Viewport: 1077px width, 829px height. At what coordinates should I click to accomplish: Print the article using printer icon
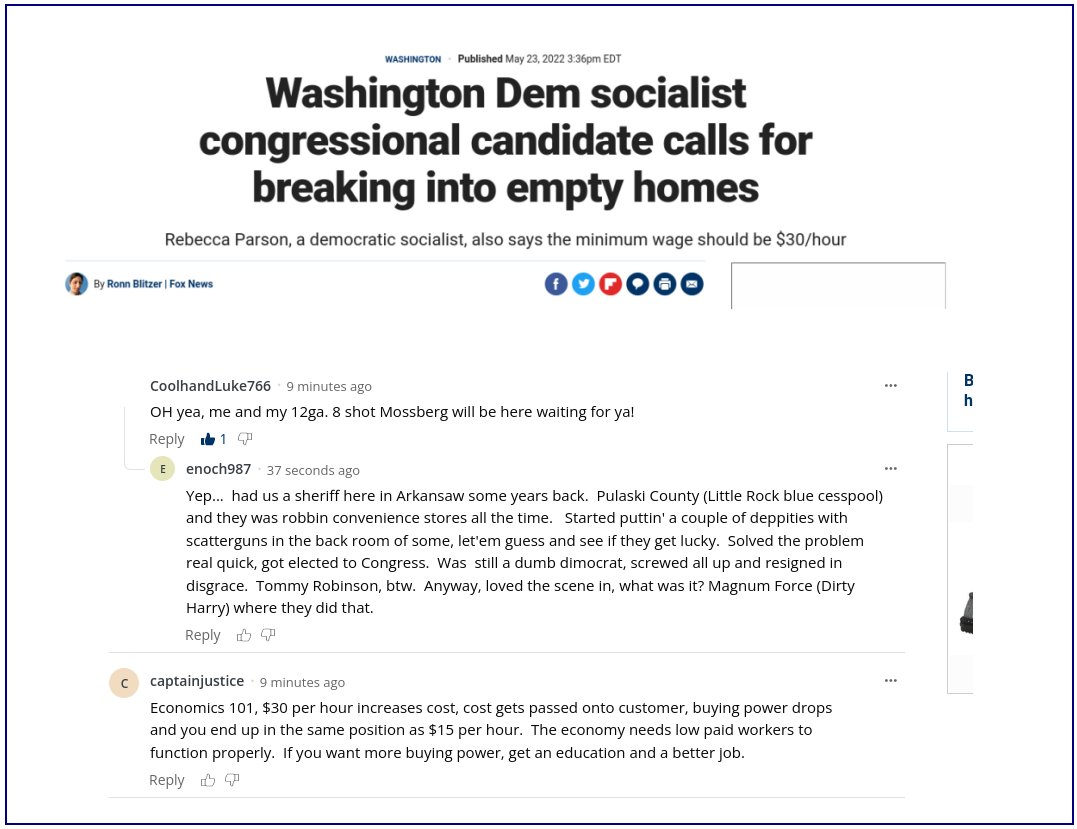point(664,284)
